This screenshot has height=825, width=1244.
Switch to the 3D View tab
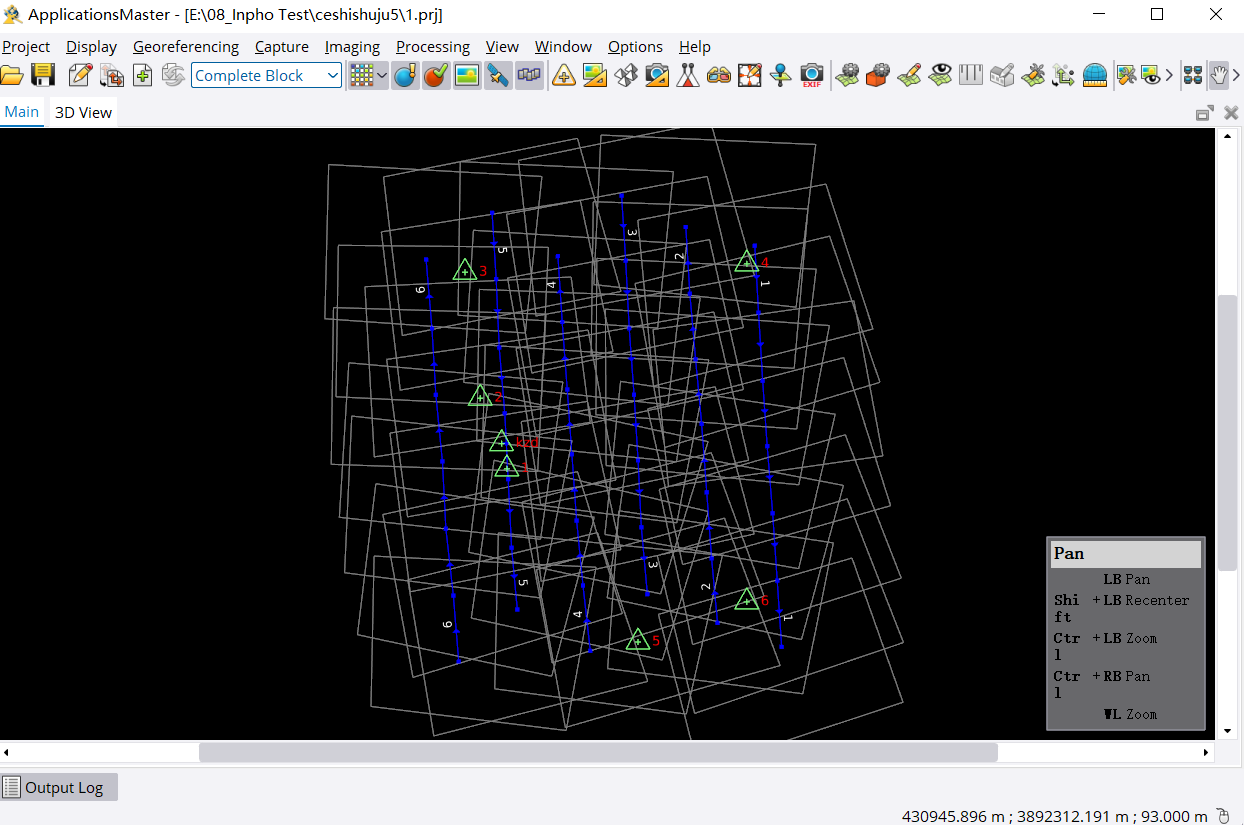point(83,113)
